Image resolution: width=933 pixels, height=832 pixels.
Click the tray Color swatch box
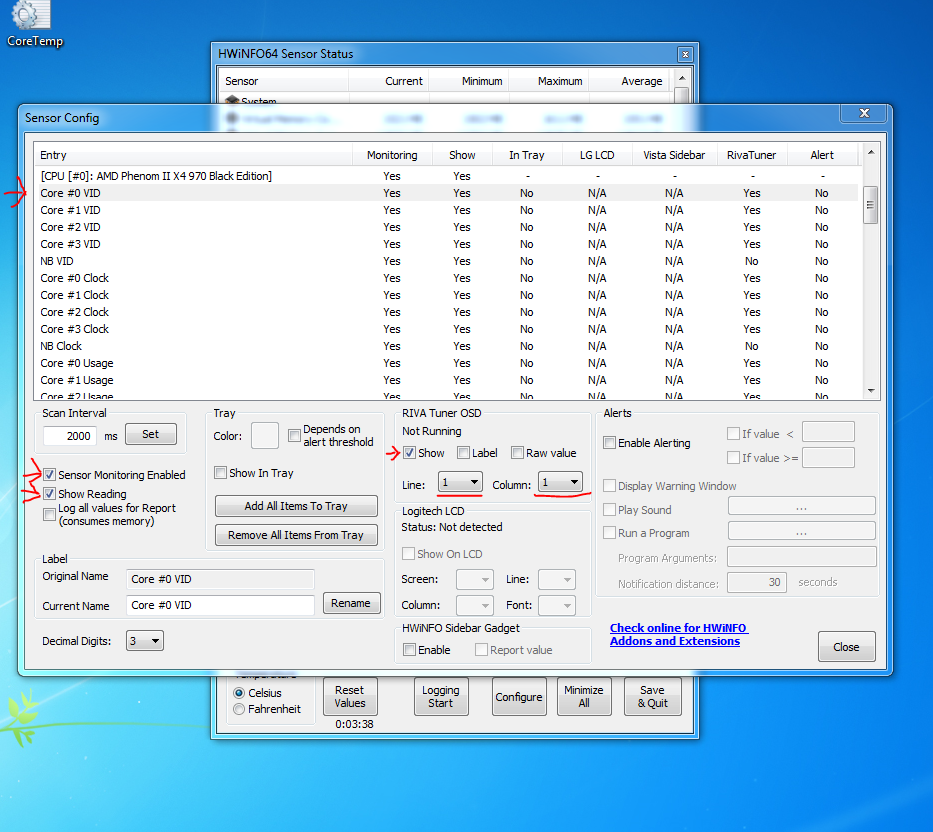coord(265,436)
